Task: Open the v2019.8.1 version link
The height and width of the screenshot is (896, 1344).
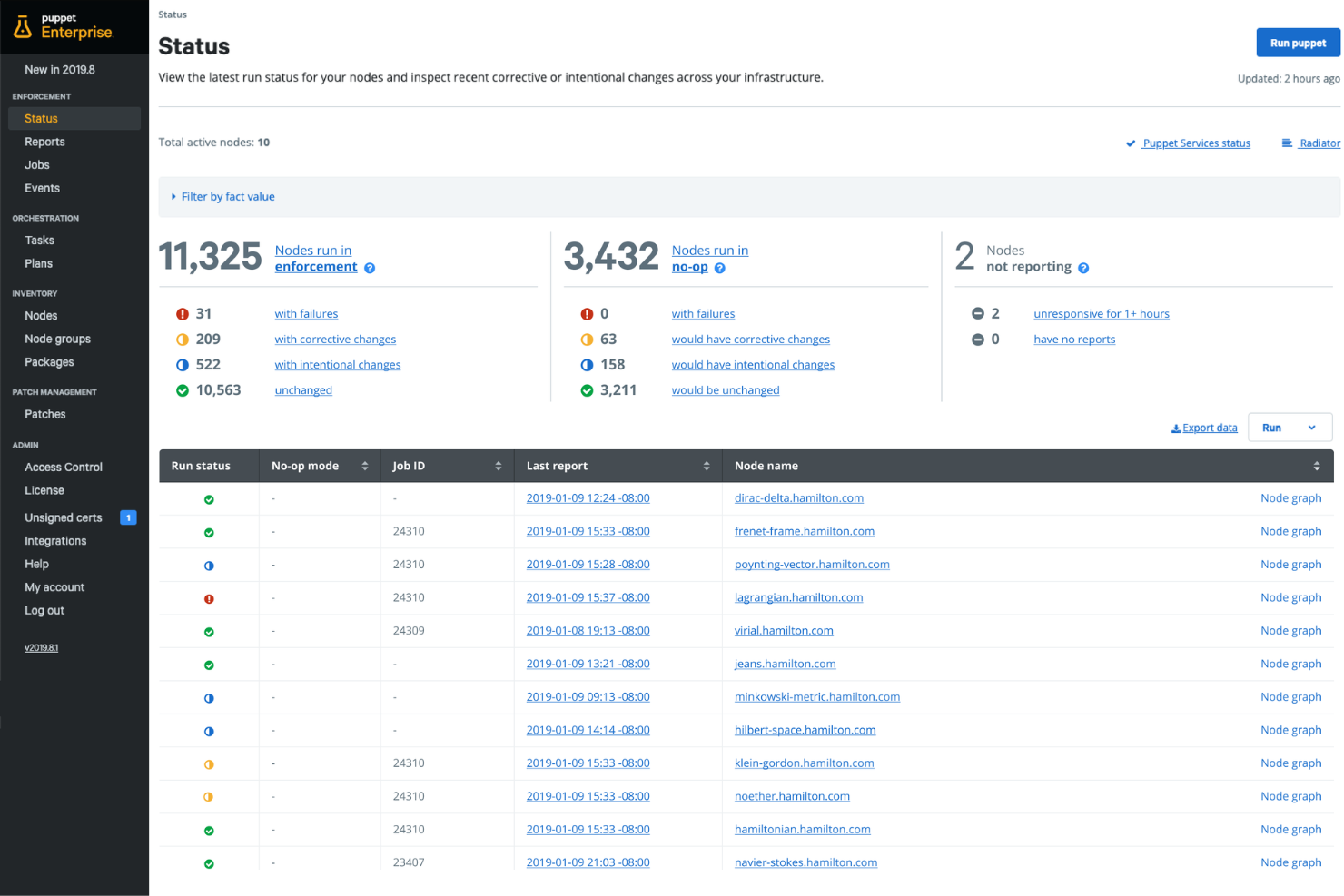Action: pos(41,646)
